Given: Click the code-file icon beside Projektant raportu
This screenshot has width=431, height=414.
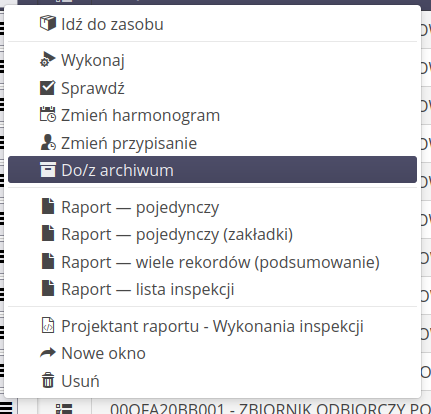Looking at the screenshot, I should (x=48, y=325).
